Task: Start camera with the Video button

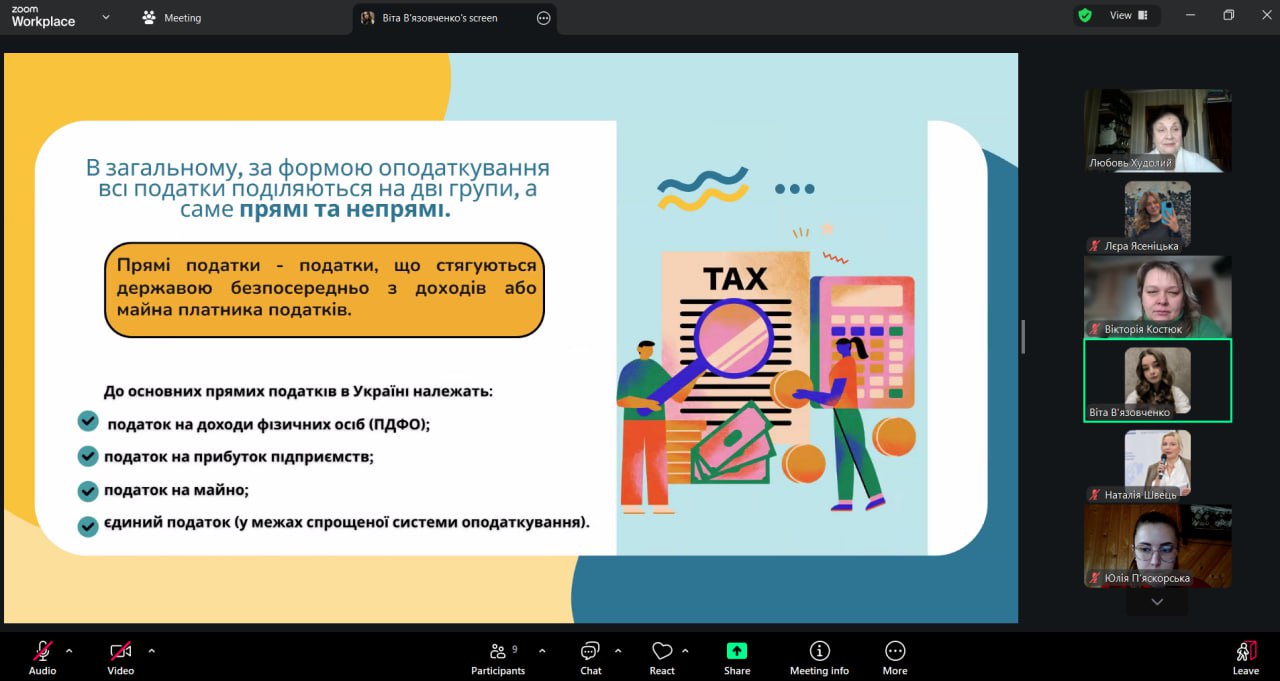Action: click(x=121, y=658)
